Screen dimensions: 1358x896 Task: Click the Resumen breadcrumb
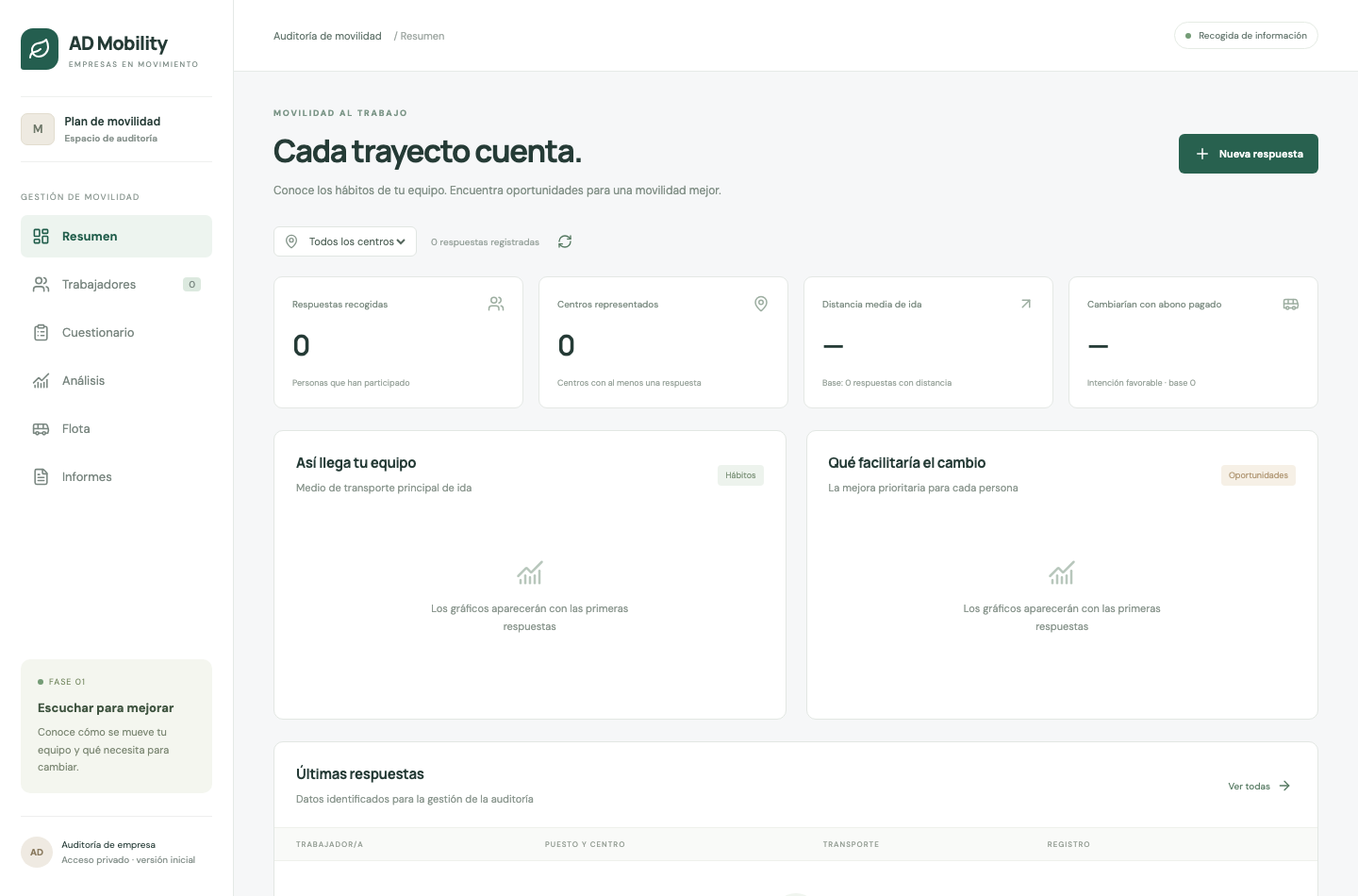click(x=422, y=36)
